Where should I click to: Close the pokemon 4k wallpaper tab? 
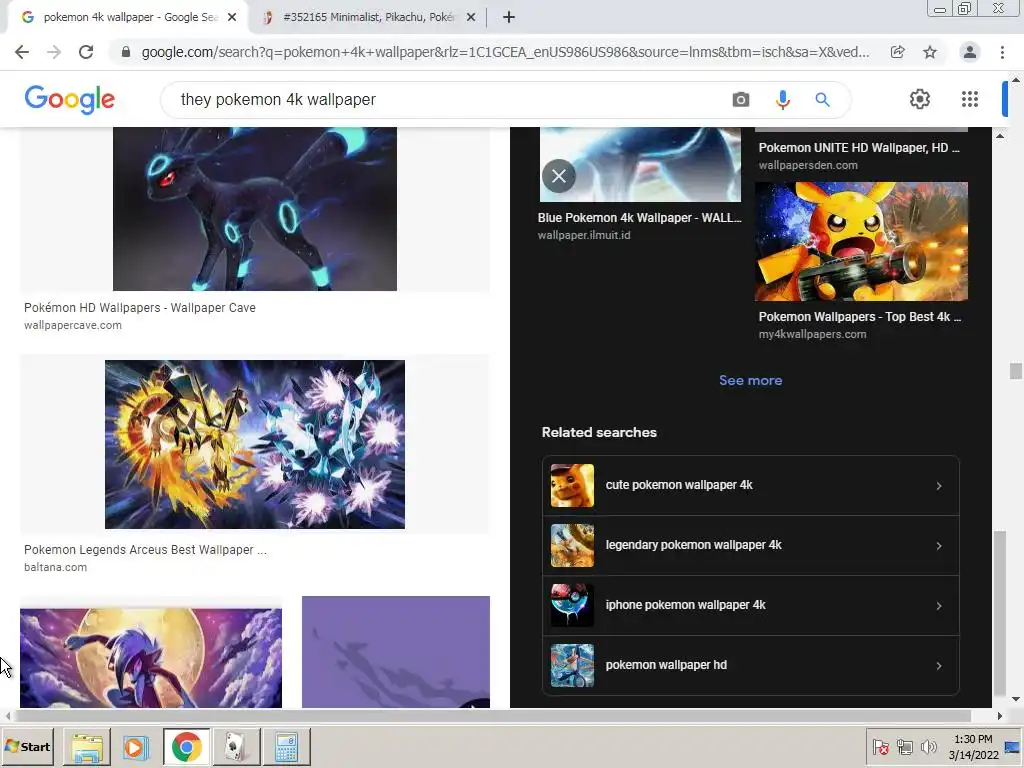(x=232, y=18)
